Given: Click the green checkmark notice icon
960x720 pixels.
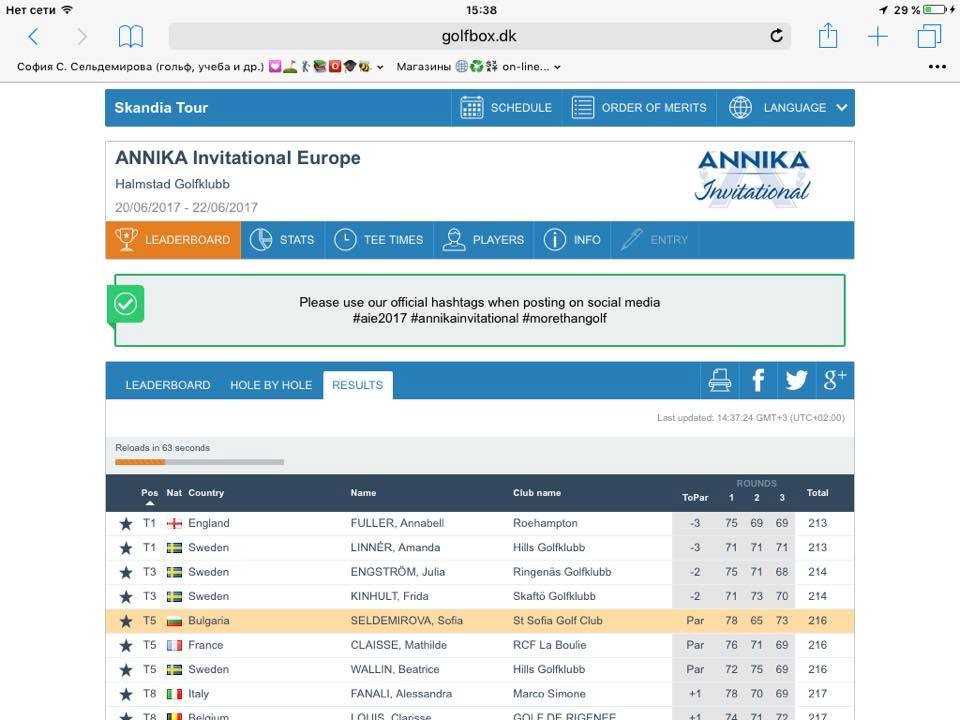Looking at the screenshot, I should (x=126, y=304).
